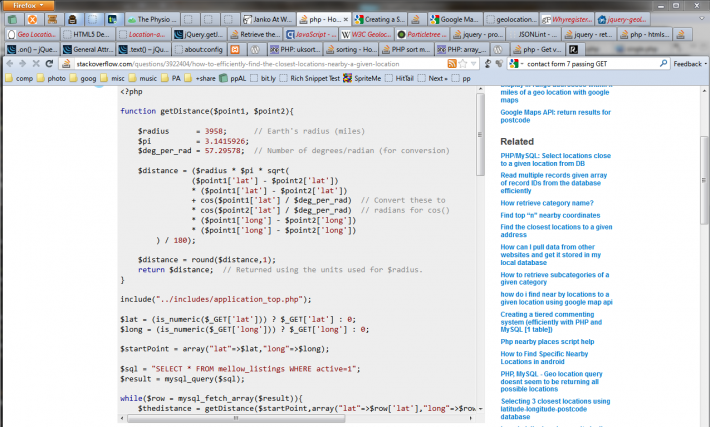710x427 pixels.
Task: Switch to the 'jQuery.get/...' tab
Action: click(x=199, y=34)
